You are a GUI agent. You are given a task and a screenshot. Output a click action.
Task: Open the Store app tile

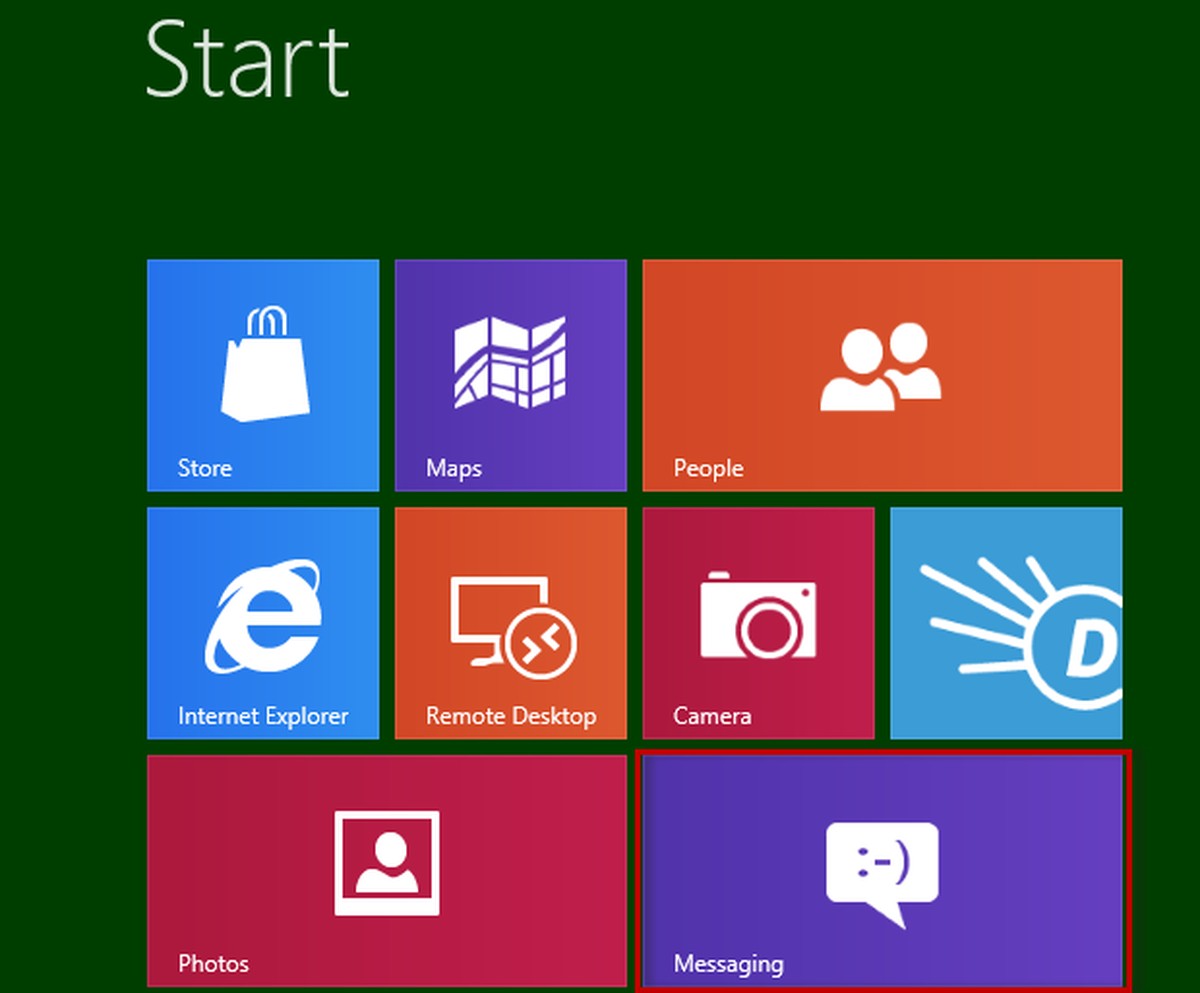coord(263,375)
